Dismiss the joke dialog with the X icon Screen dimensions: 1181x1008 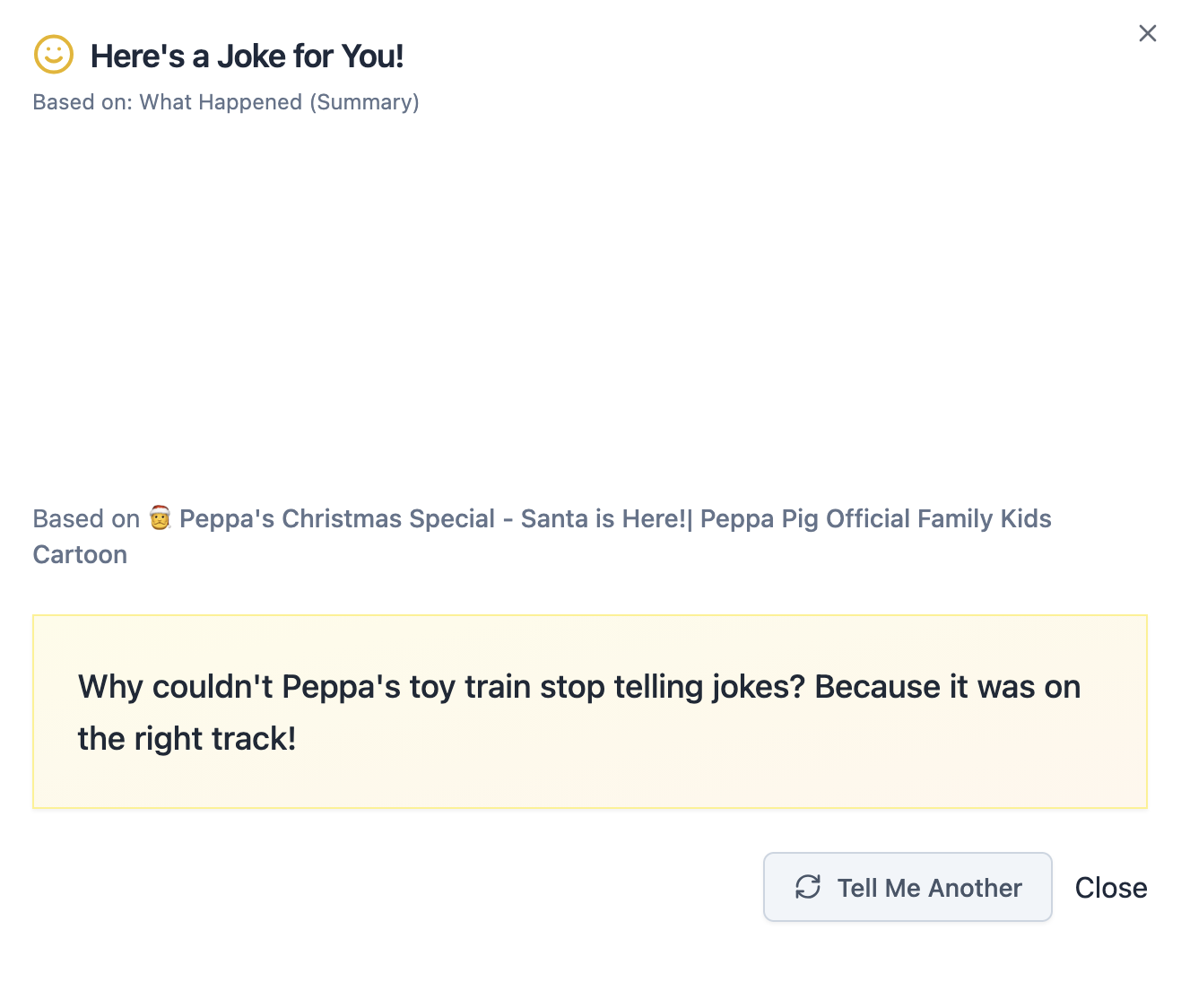click(x=1147, y=33)
